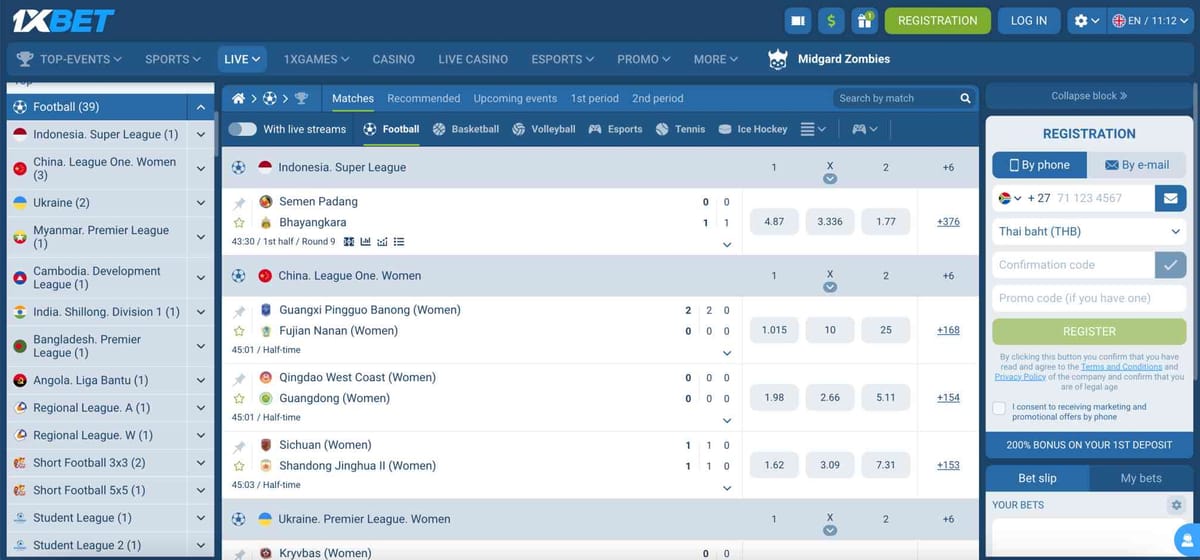The height and width of the screenshot is (560, 1200).
Task: Pin the Sichuan (Women) match
Action: click(x=239, y=445)
